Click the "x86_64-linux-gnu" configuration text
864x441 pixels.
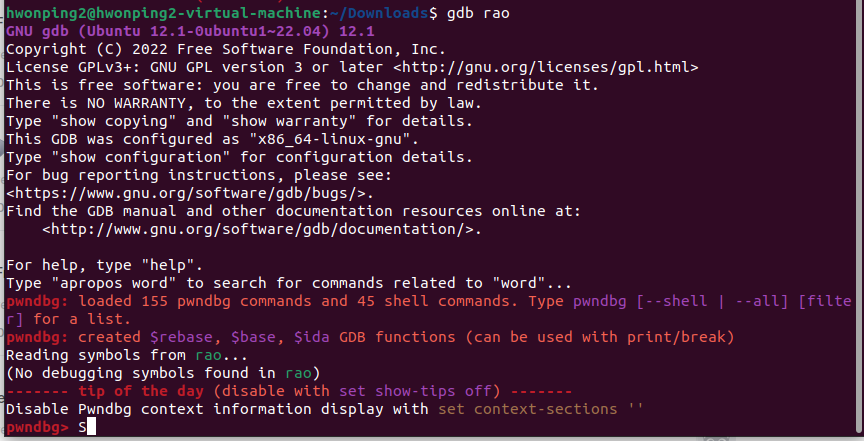tap(330, 139)
